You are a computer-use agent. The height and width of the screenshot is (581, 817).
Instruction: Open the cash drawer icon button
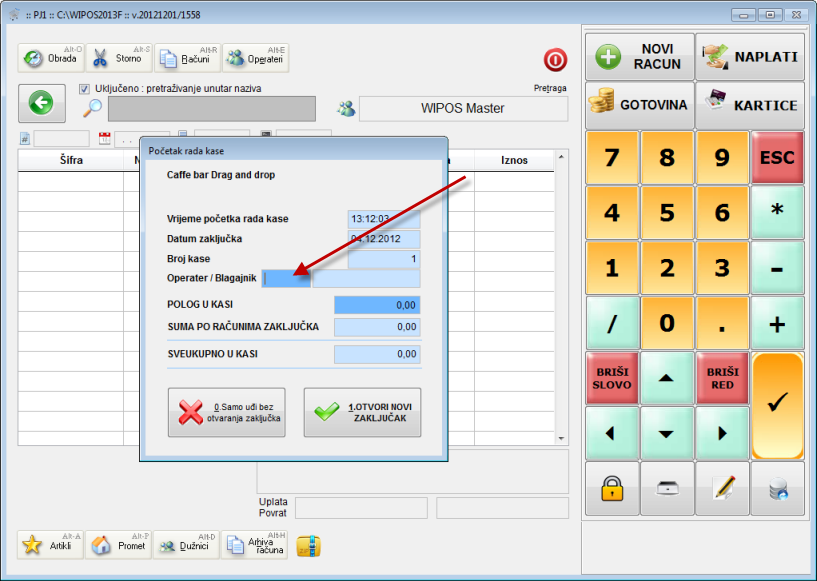[x=667, y=488]
